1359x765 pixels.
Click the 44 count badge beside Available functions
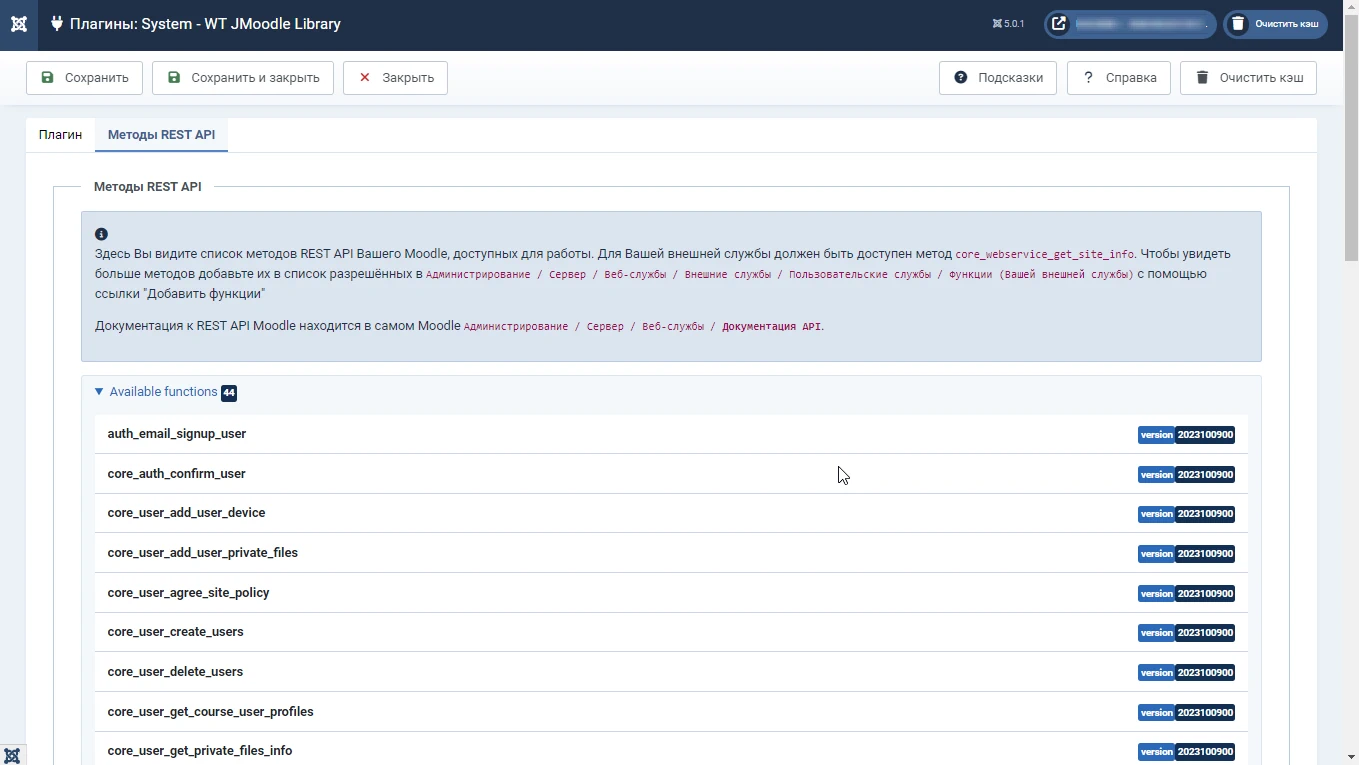click(229, 393)
